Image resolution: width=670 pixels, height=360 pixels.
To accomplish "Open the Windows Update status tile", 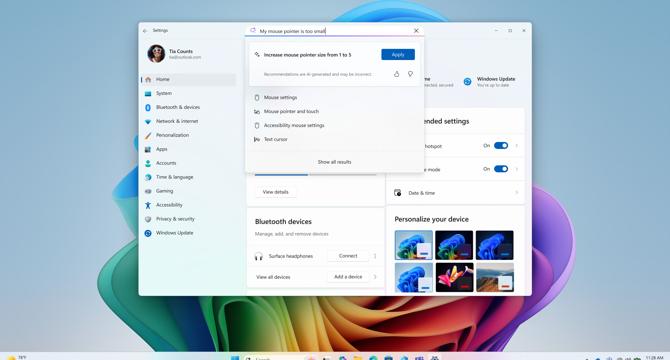I will click(x=490, y=82).
